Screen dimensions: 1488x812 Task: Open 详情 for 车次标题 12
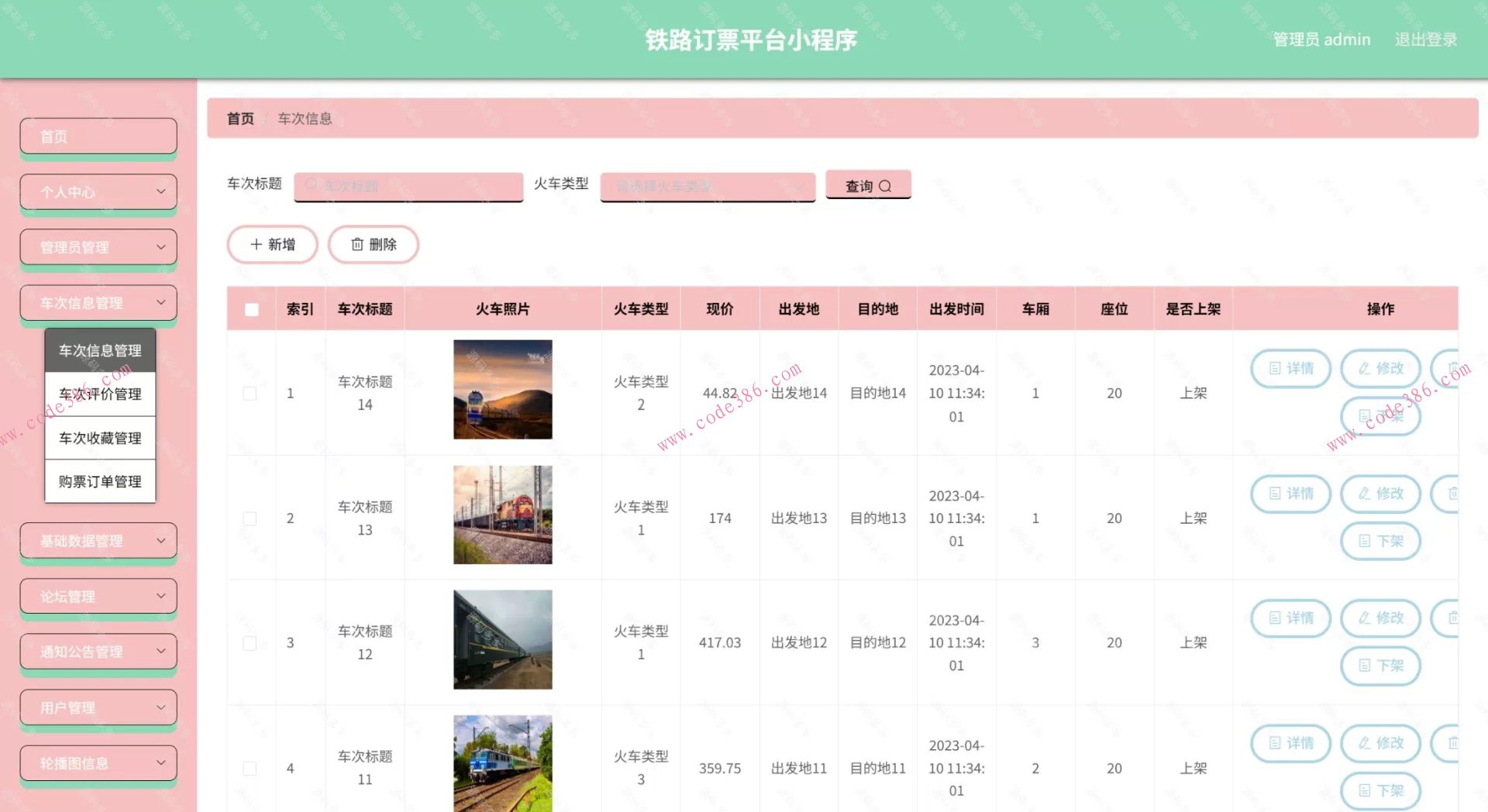point(1290,618)
